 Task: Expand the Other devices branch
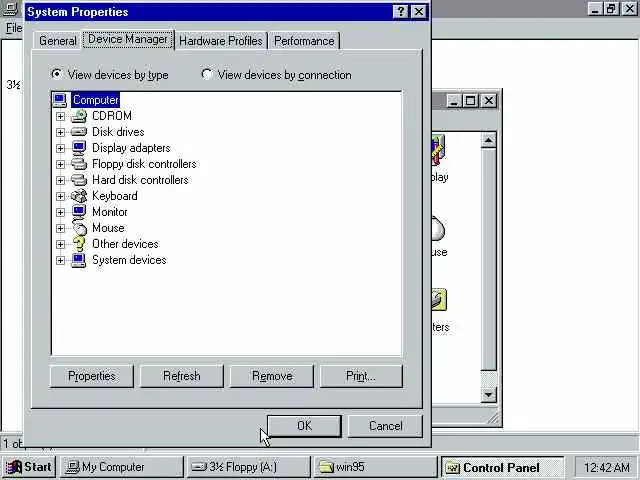pyautogui.click(x=60, y=244)
